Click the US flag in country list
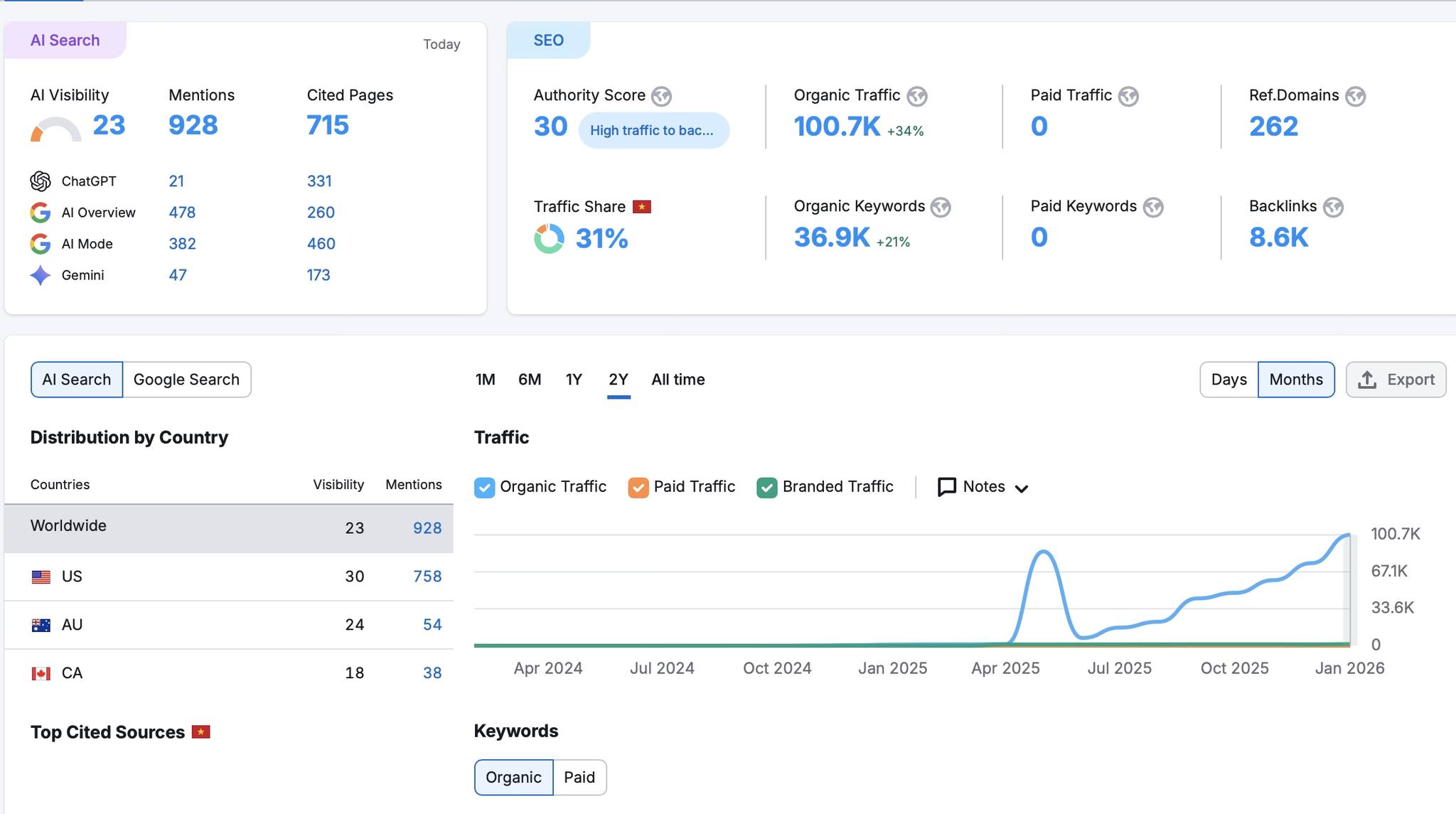This screenshot has width=1456, height=814. tap(41, 576)
